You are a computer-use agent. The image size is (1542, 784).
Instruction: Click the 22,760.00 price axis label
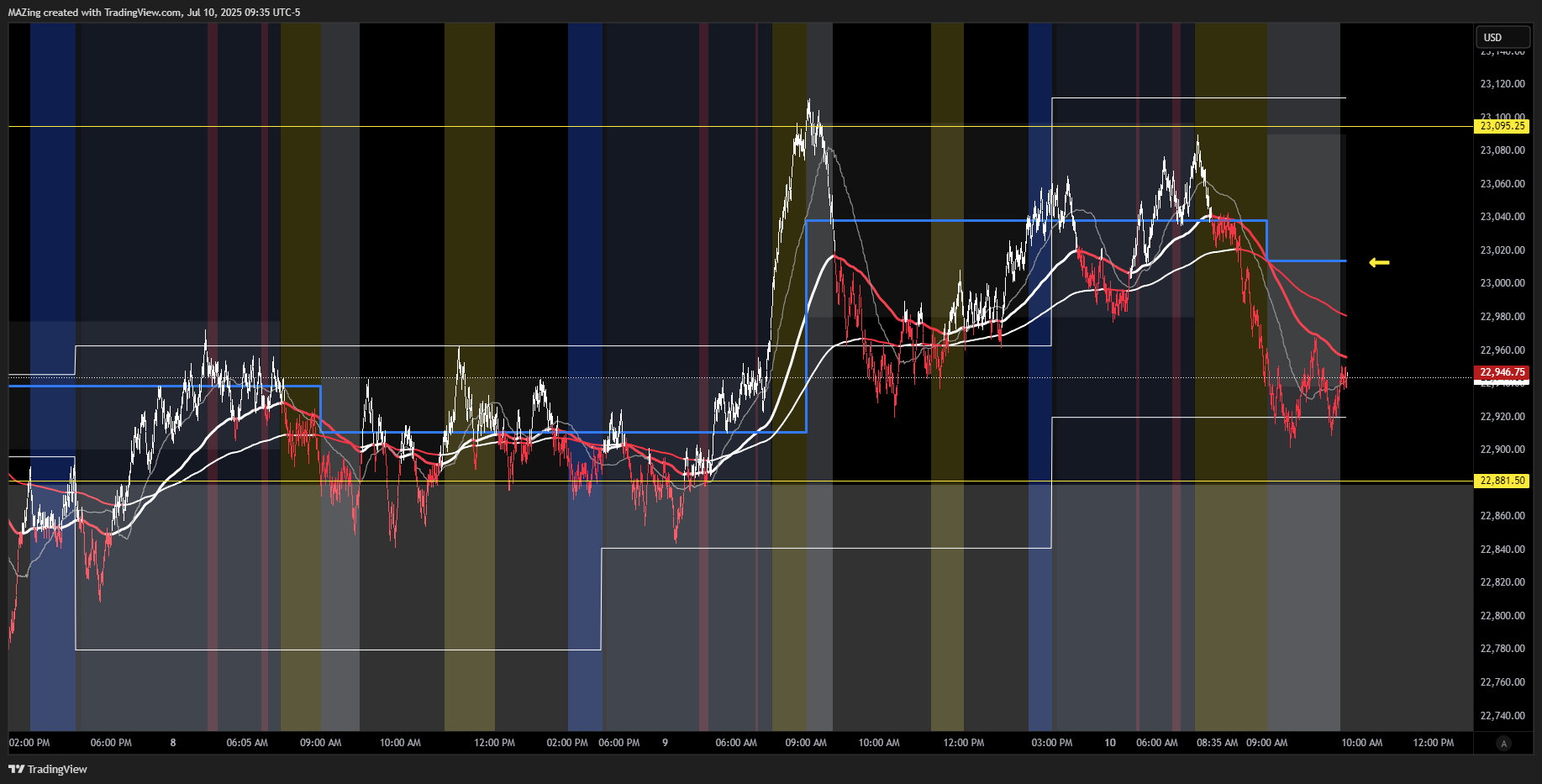tap(1503, 682)
